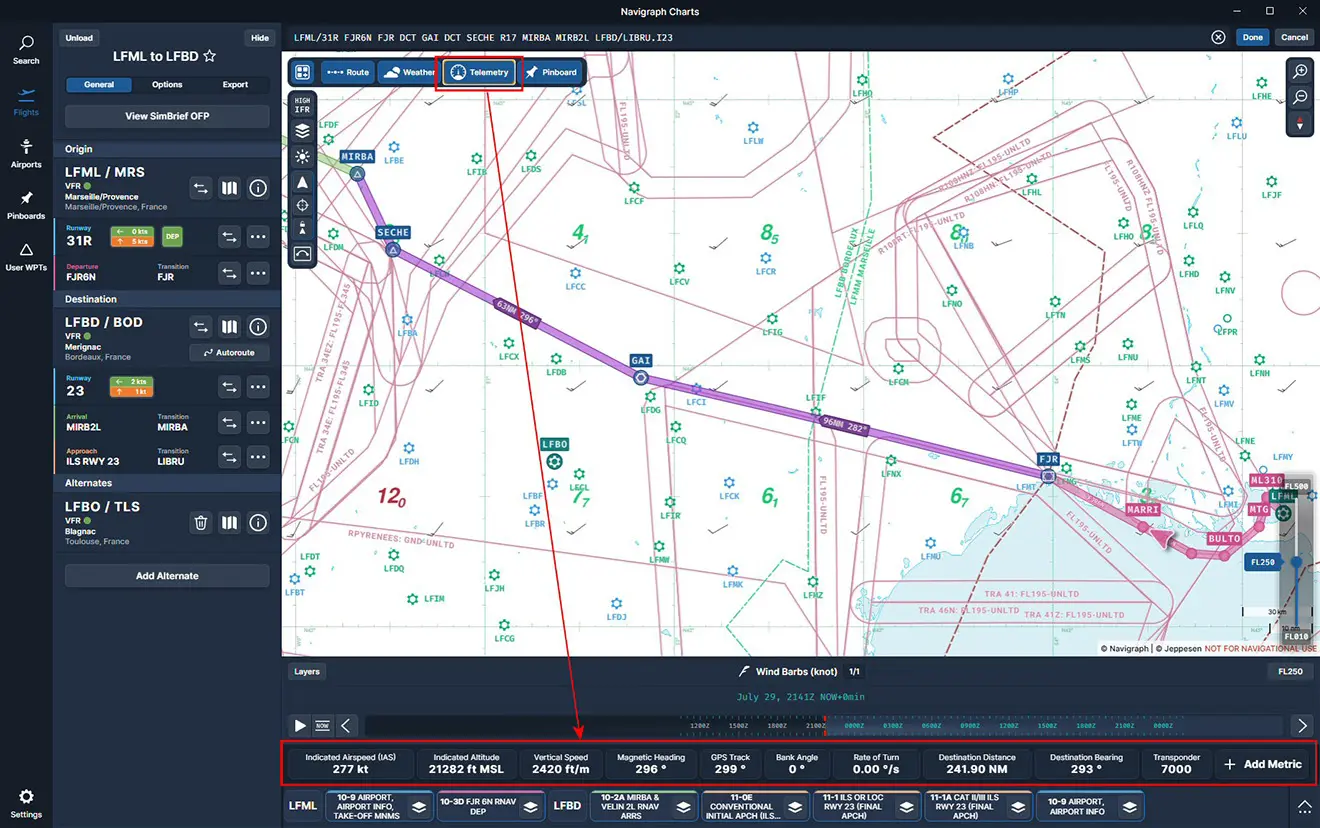The image size is (1320, 828).
Task: Show info for LFBO / TLS alternate
Action: [x=258, y=522]
